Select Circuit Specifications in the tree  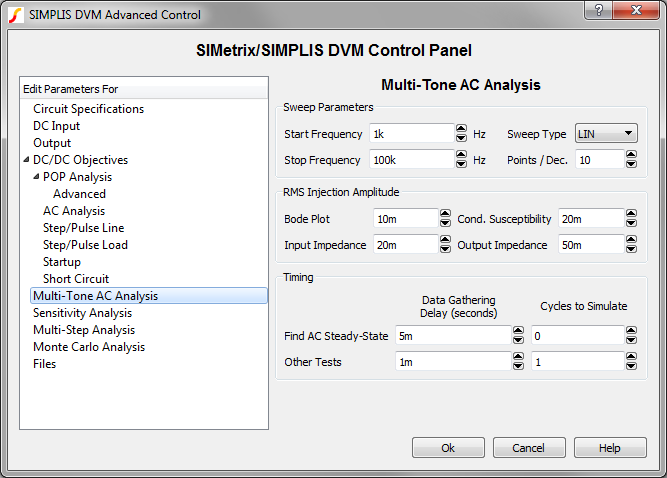click(x=88, y=109)
